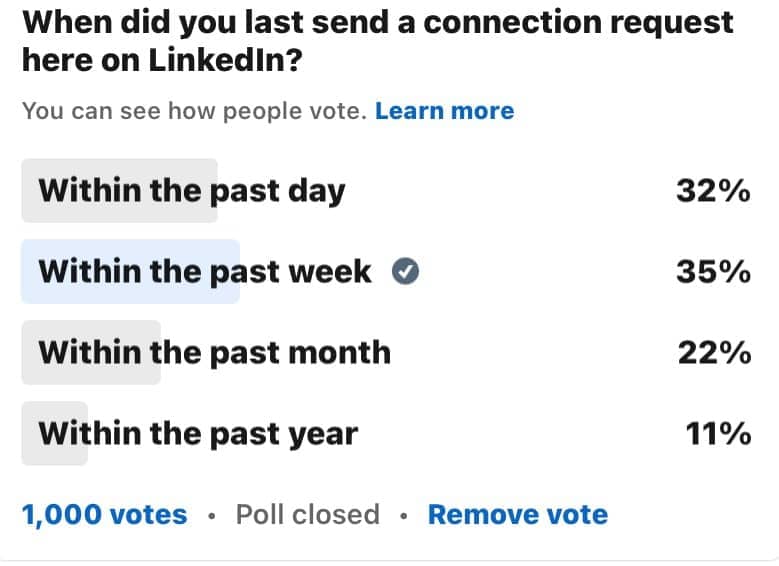Select the 'Within the past week' option label
779x566 pixels.
point(205,272)
